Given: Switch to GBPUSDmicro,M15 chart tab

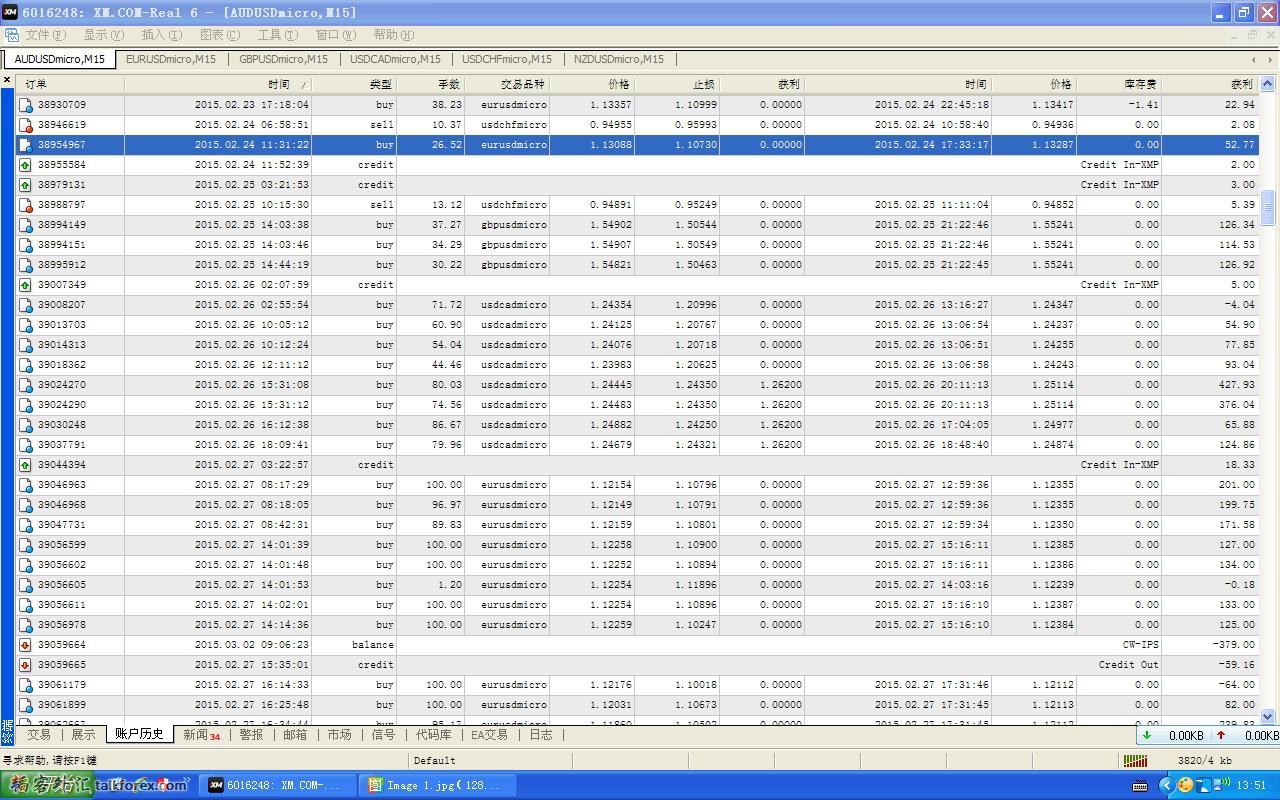Looking at the screenshot, I should [x=283, y=59].
